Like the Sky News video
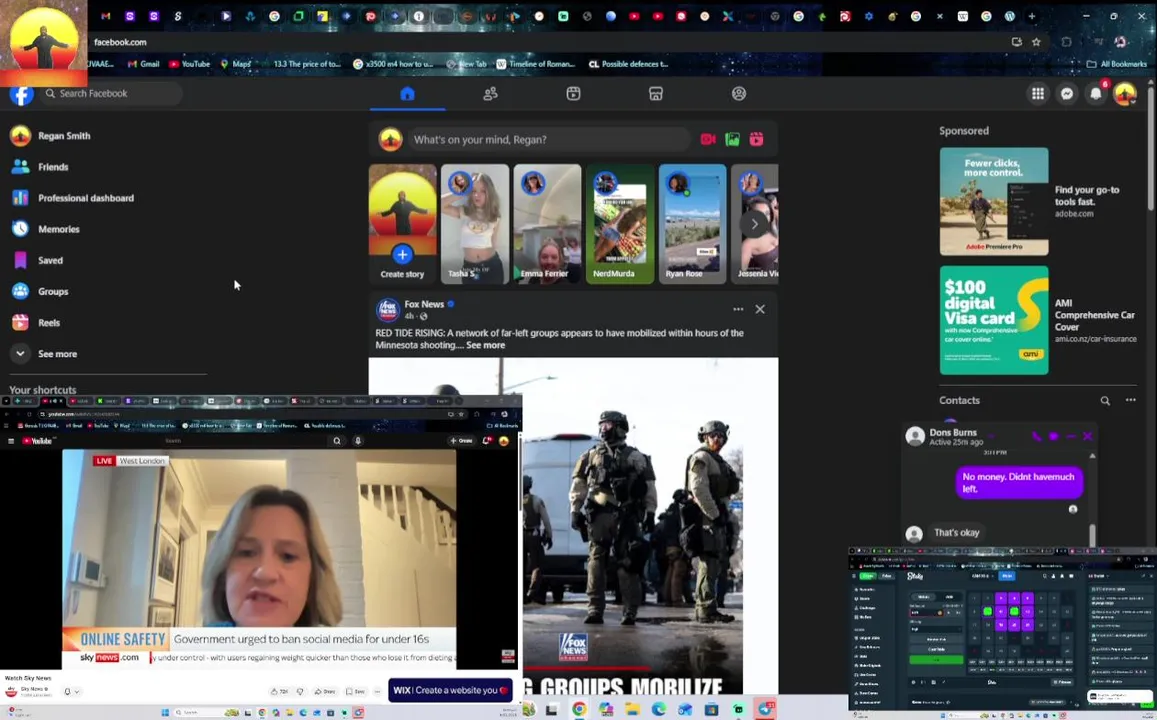The image size is (1157, 720). click(280, 692)
